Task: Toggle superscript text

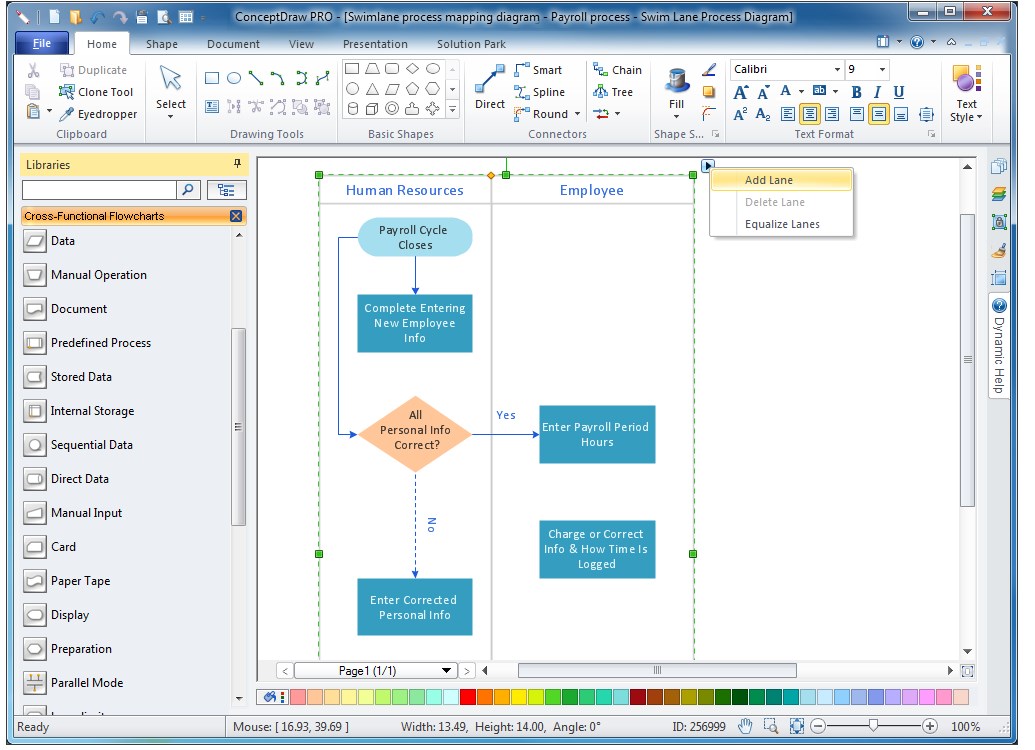Action: pyautogui.click(x=741, y=114)
